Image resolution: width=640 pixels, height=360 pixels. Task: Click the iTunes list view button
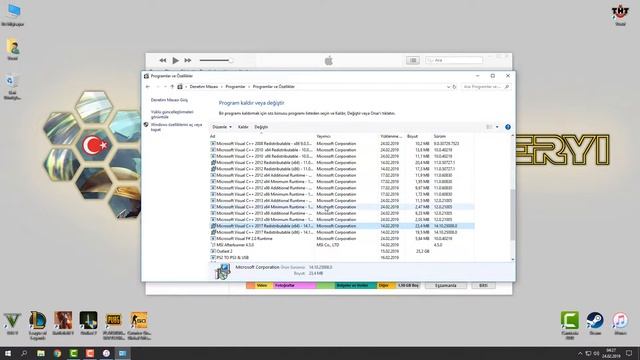point(413,60)
